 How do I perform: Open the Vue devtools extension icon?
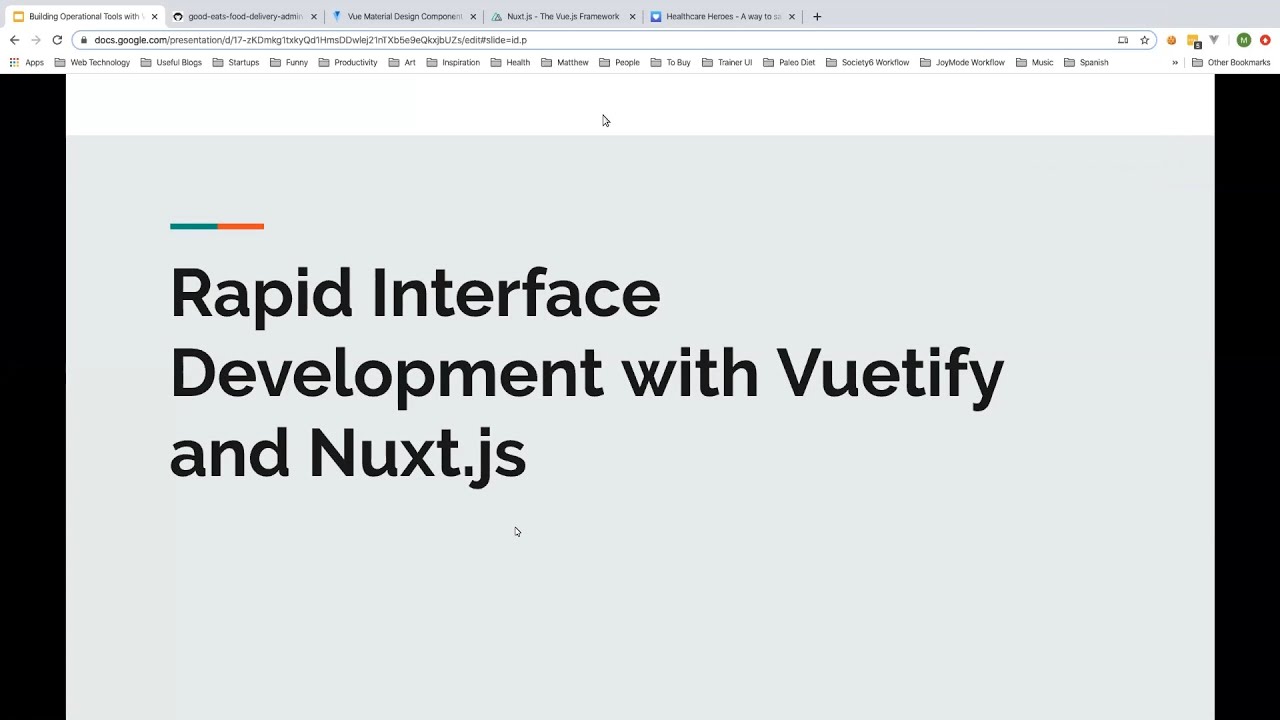[1214, 40]
